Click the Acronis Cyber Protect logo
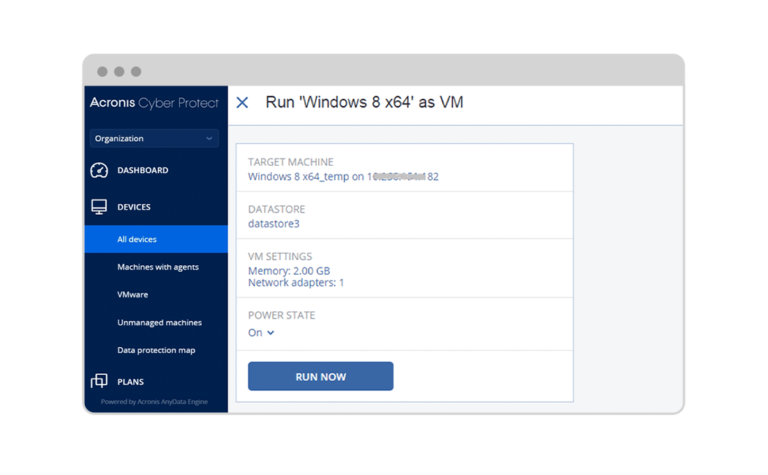Image resolution: width=768 pixels, height=475 pixels. click(x=154, y=103)
